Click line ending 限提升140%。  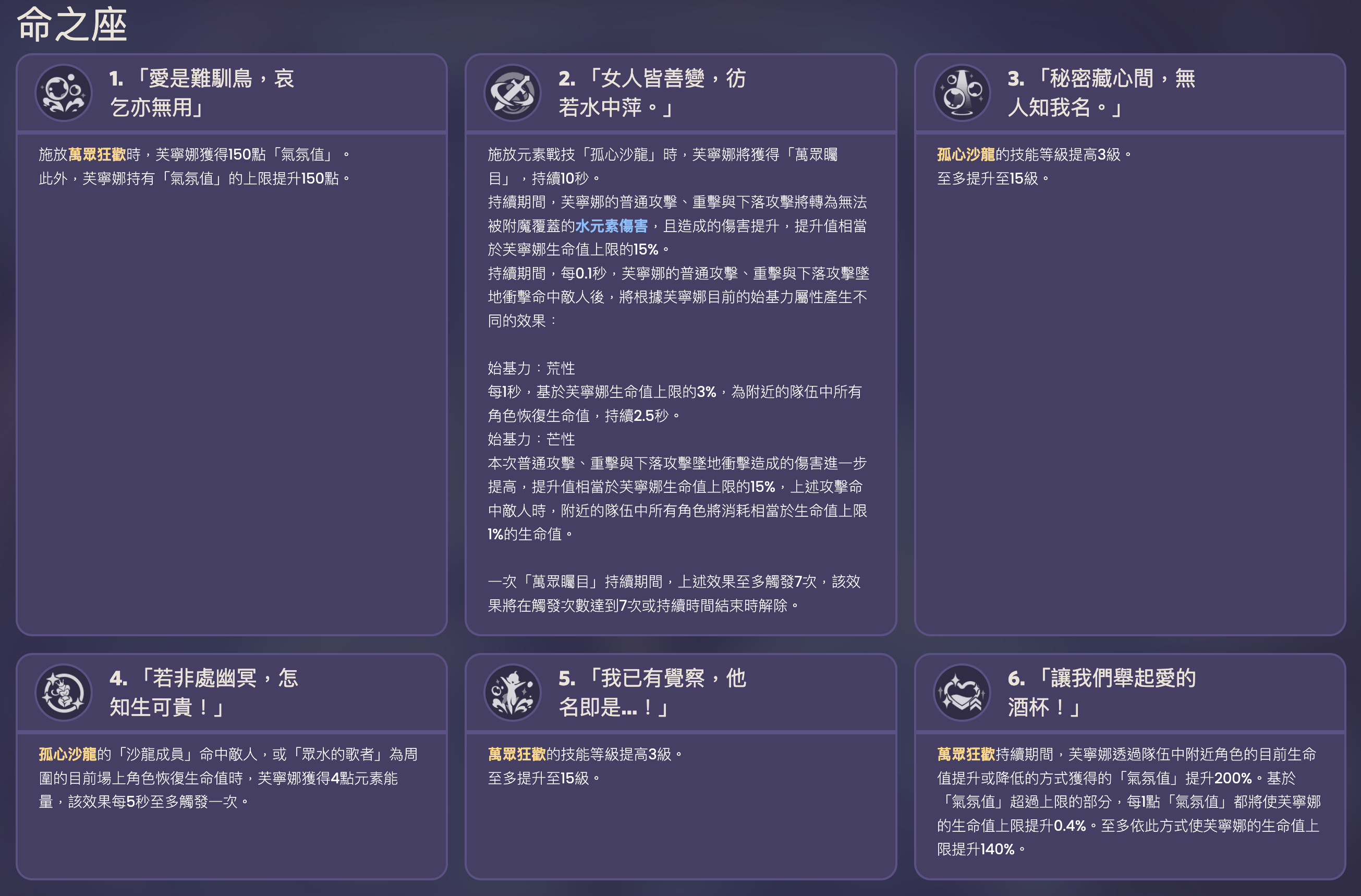point(981,849)
